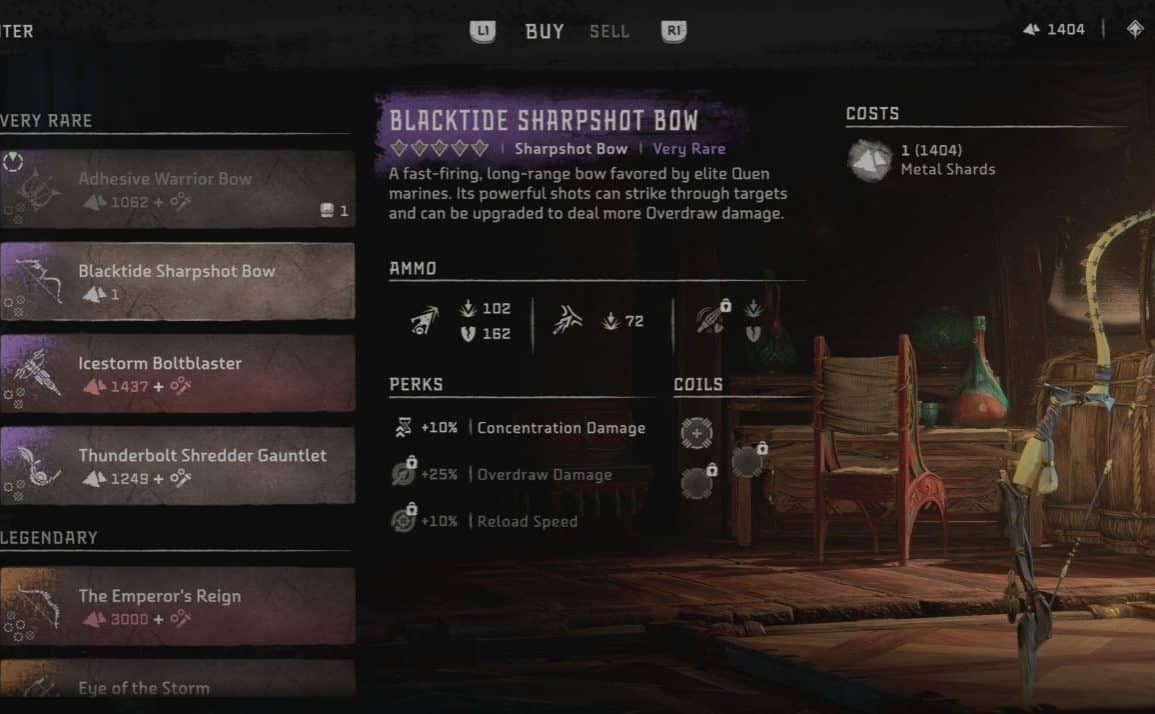Viewport: 1155px width, 714px height.
Task: Click the Concentration Damage perk icon
Action: click(x=403, y=427)
